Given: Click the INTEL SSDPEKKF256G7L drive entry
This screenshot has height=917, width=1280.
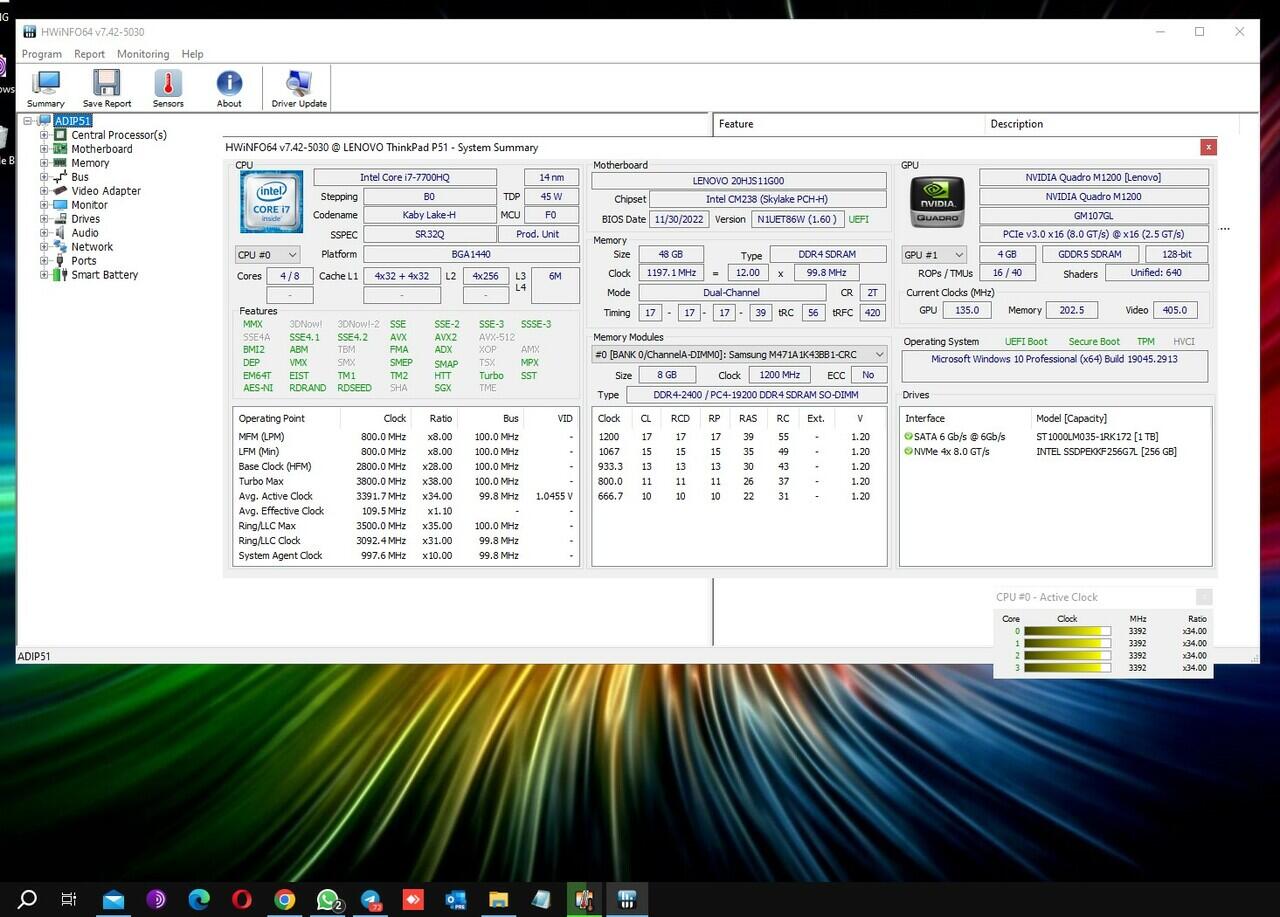Looking at the screenshot, I should click(x=1106, y=452).
